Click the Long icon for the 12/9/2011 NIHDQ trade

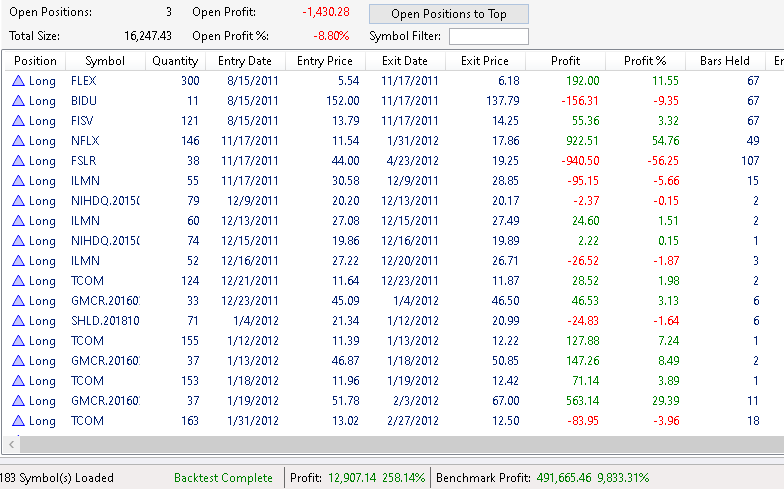18,201
